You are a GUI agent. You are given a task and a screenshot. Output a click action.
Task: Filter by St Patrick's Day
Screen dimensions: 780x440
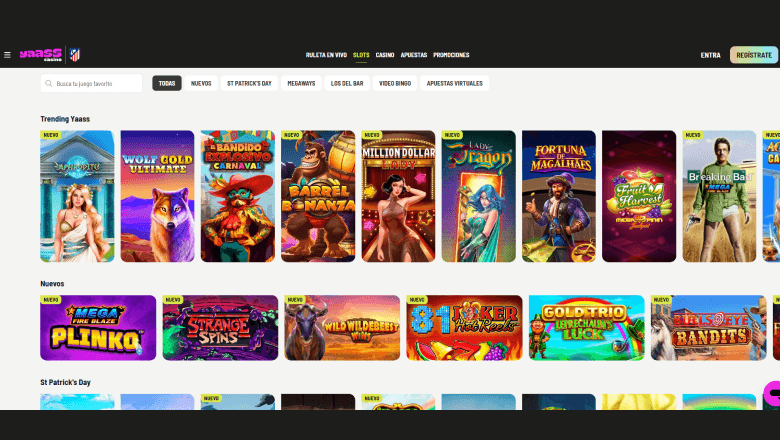(x=248, y=83)
